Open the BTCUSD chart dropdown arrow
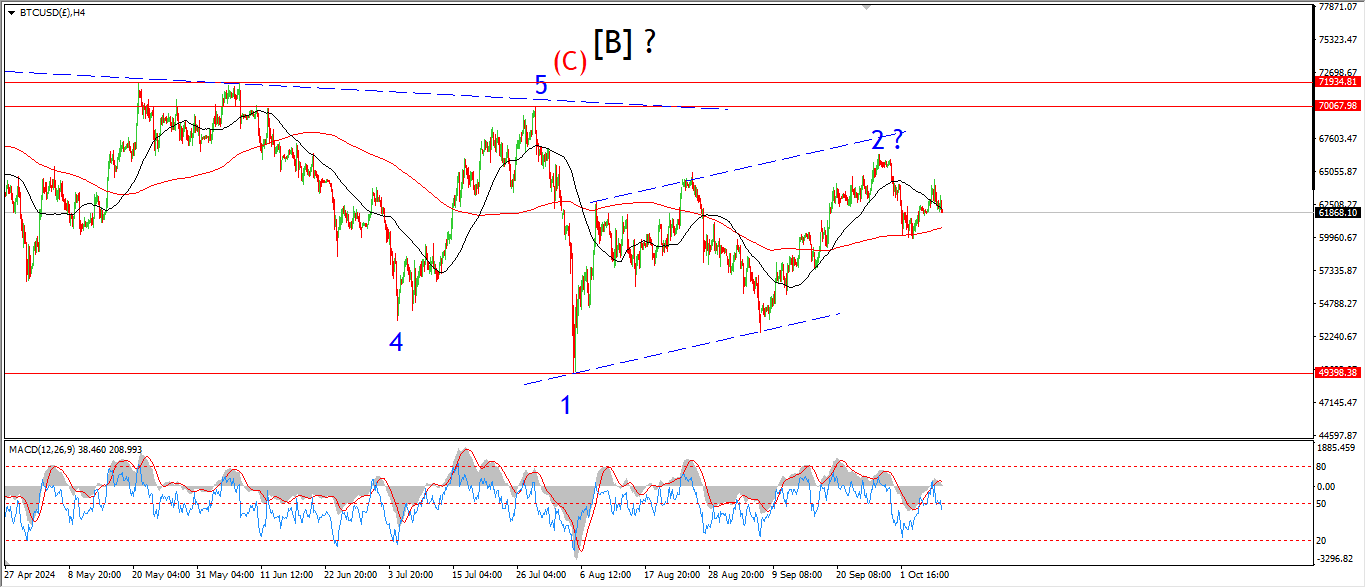Screen dimensions: 1366x588 (x=11, y=13)
